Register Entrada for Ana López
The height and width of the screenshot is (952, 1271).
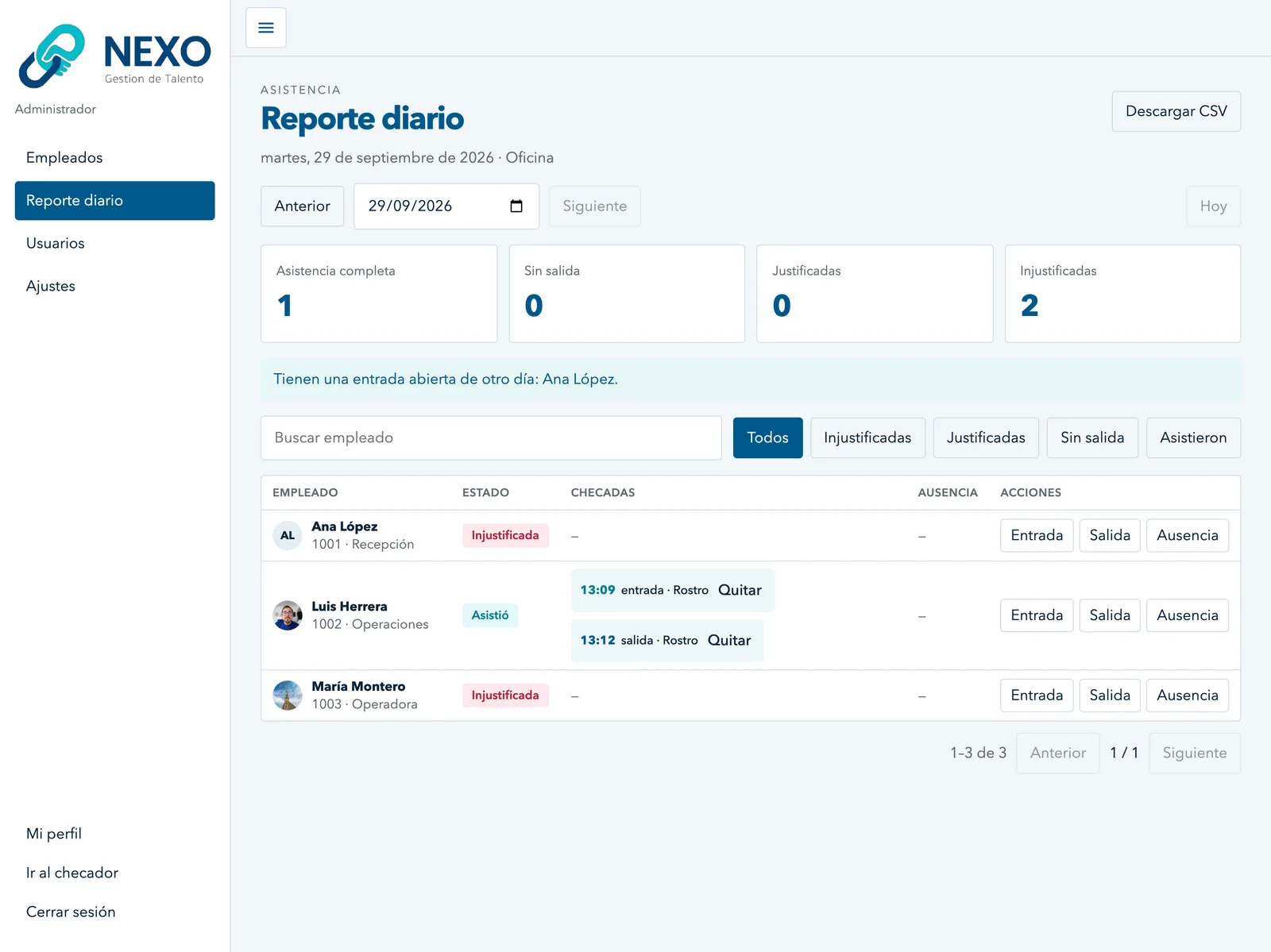pyautogui.click(x=1037, y=535)
